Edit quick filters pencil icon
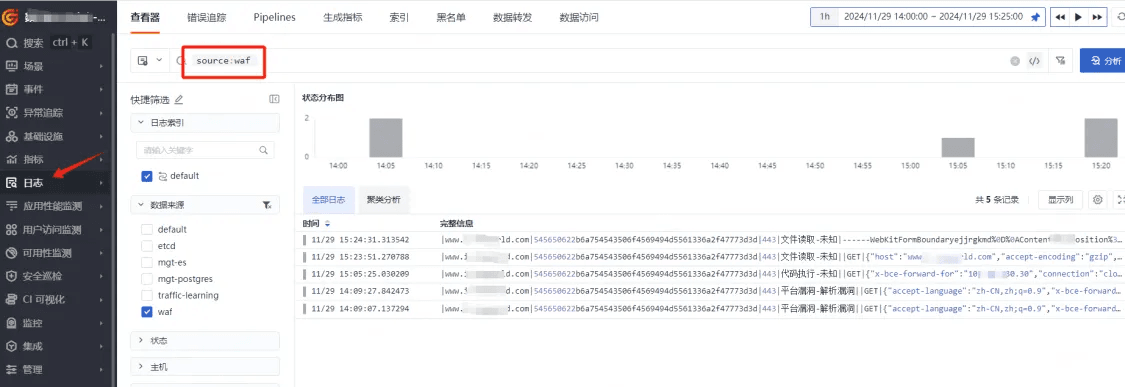Viewport: 1125px width, 387px height. pyautogui.click(x=179, y=99)
